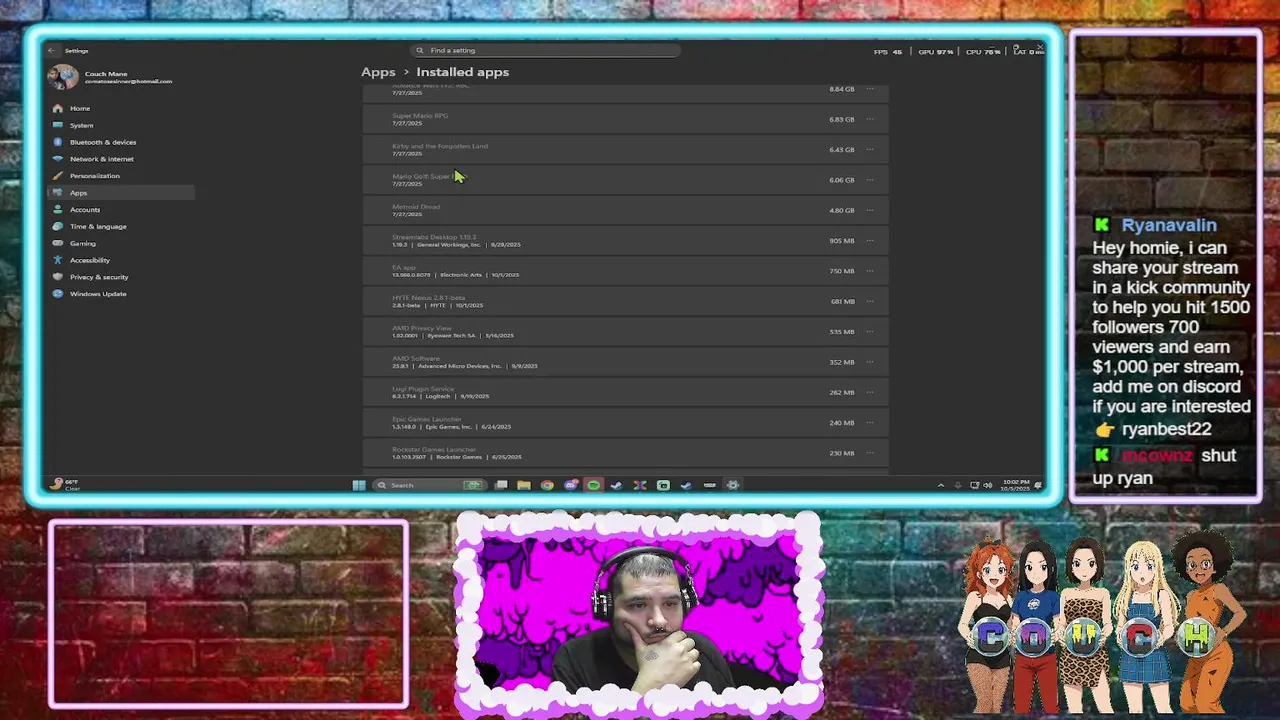Open File Explorer from the taskbar

pos(523,485)
